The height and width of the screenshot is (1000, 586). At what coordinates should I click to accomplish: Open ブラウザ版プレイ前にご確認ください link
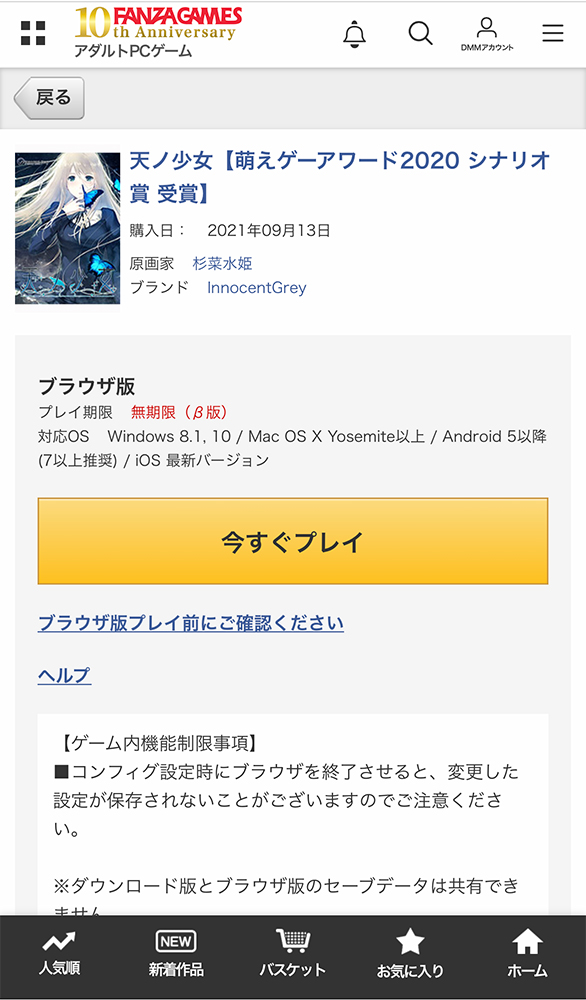click(191, 622)
